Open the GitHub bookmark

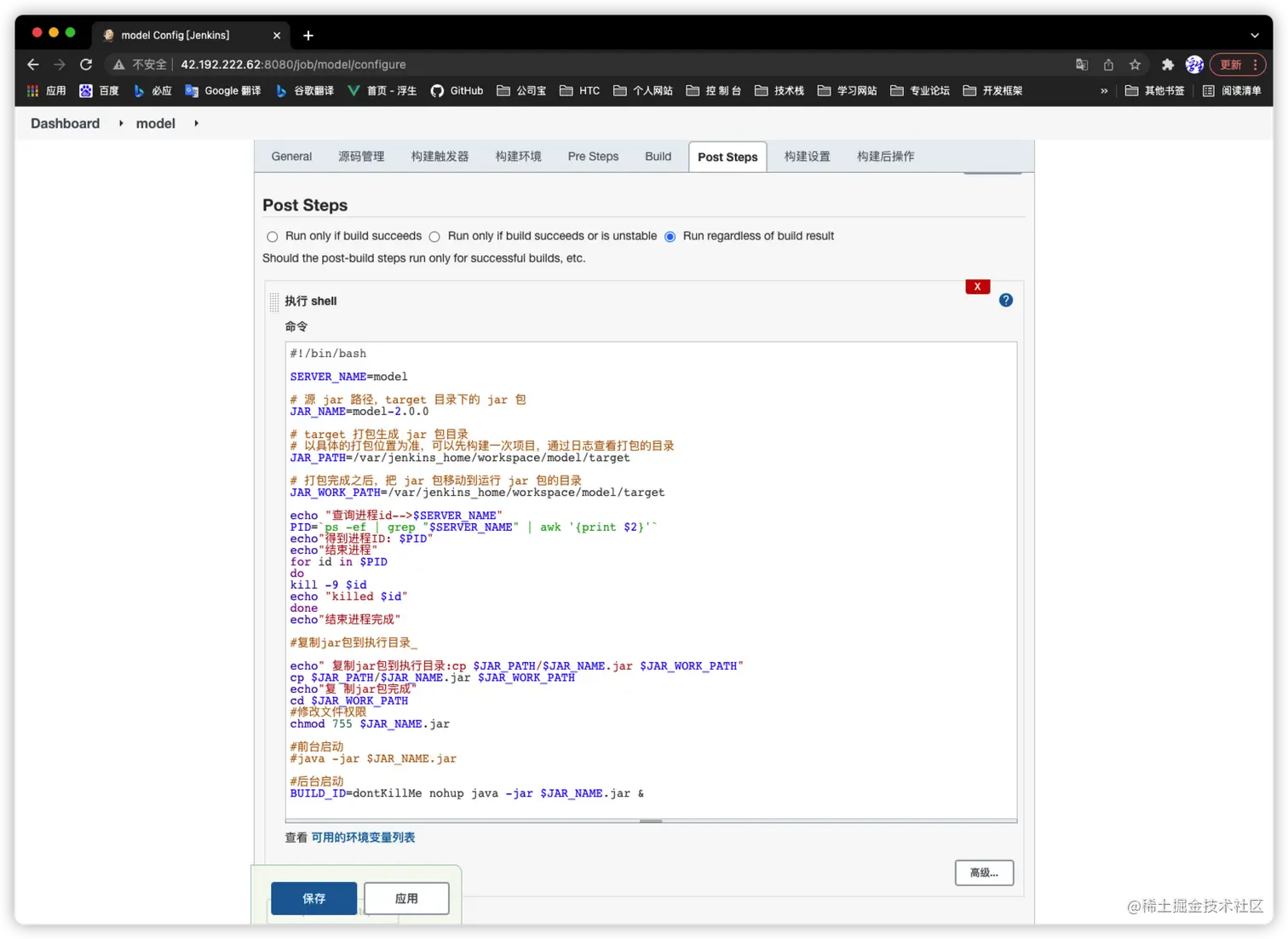[457, 90]
